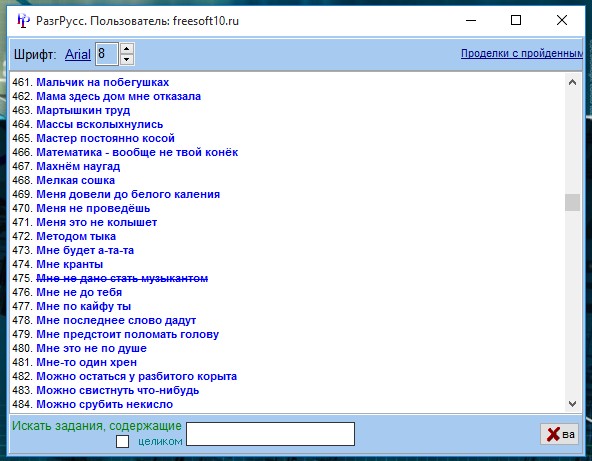Decrease font size with down spinner arrow
The height and width of the screenshot is (461, 592).
pos(127,59)
